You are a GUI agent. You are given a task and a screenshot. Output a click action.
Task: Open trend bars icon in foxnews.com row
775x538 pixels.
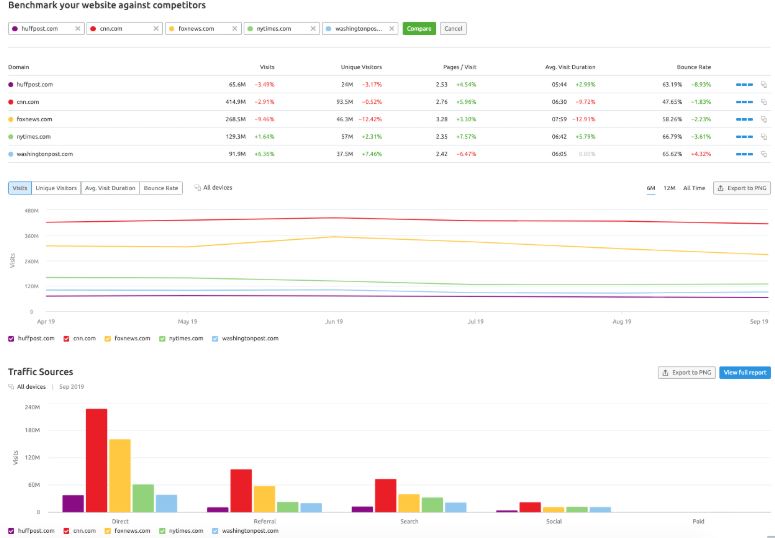tap(744, 119)
